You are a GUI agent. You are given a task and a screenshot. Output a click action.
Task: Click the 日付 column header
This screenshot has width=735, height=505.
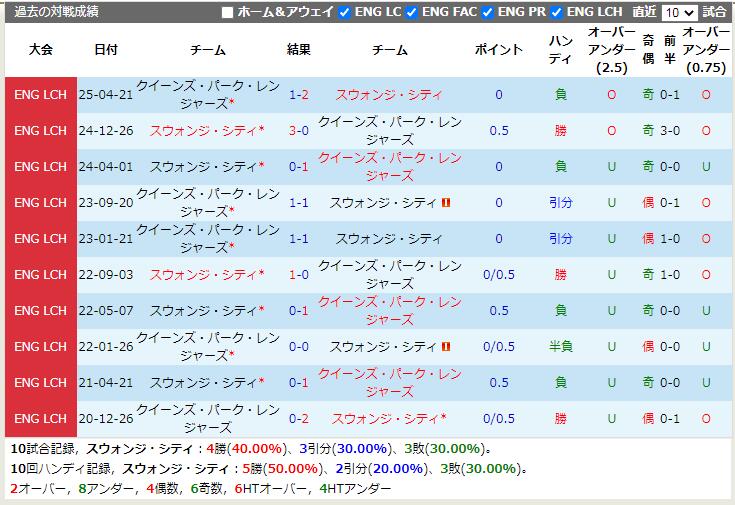[x=105, y=50]
